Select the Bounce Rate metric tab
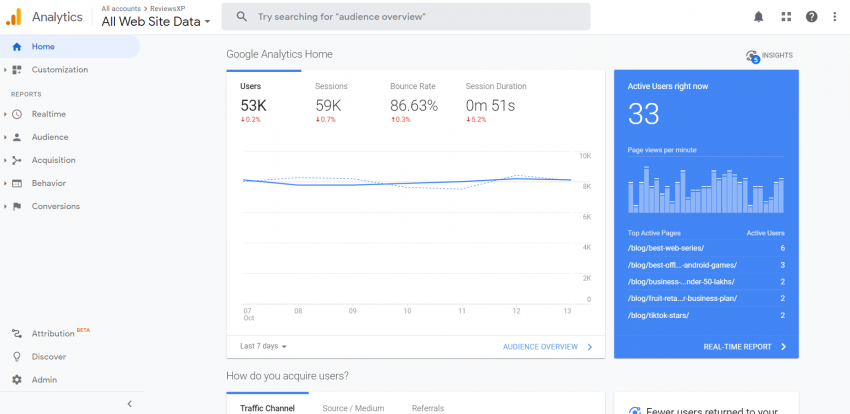 414,102
